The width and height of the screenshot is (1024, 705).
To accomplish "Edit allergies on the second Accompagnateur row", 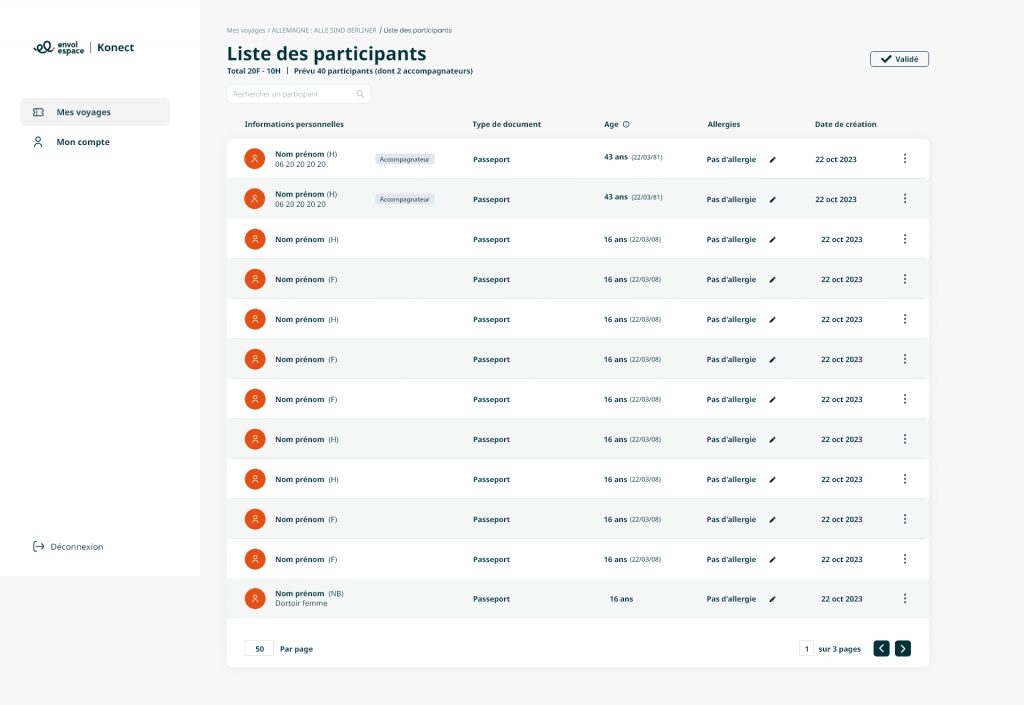I will coord(771,199).
